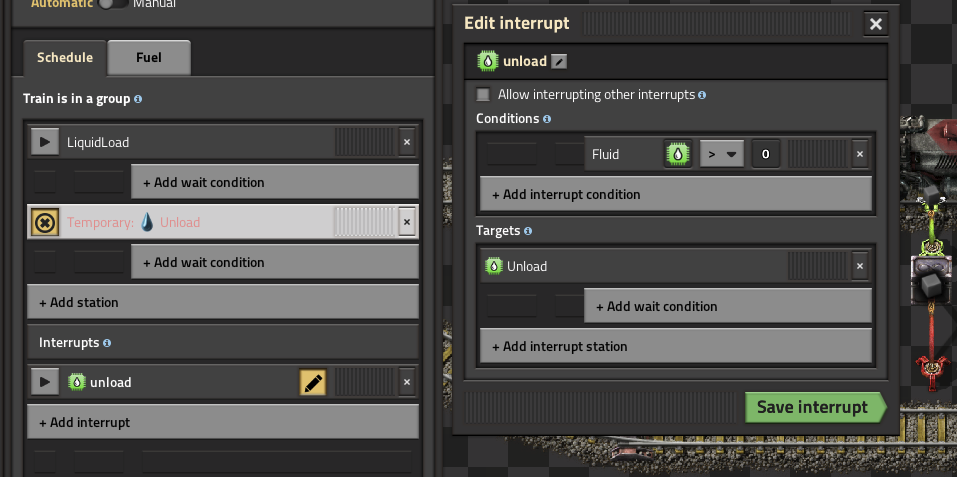The image size is (957, 477).
Task: Enable Allow interrupting other interrupts checkbox
Action: click(x=484, y=95)
